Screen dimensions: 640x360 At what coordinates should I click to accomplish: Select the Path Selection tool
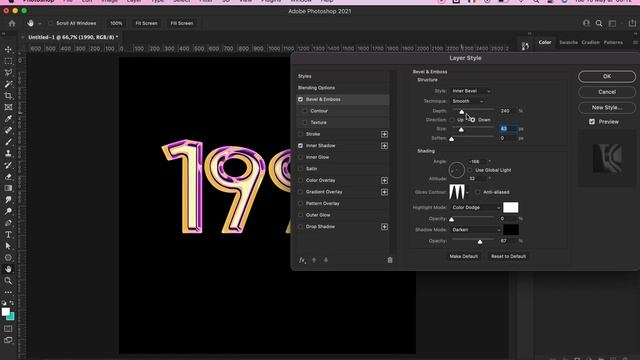8,246
